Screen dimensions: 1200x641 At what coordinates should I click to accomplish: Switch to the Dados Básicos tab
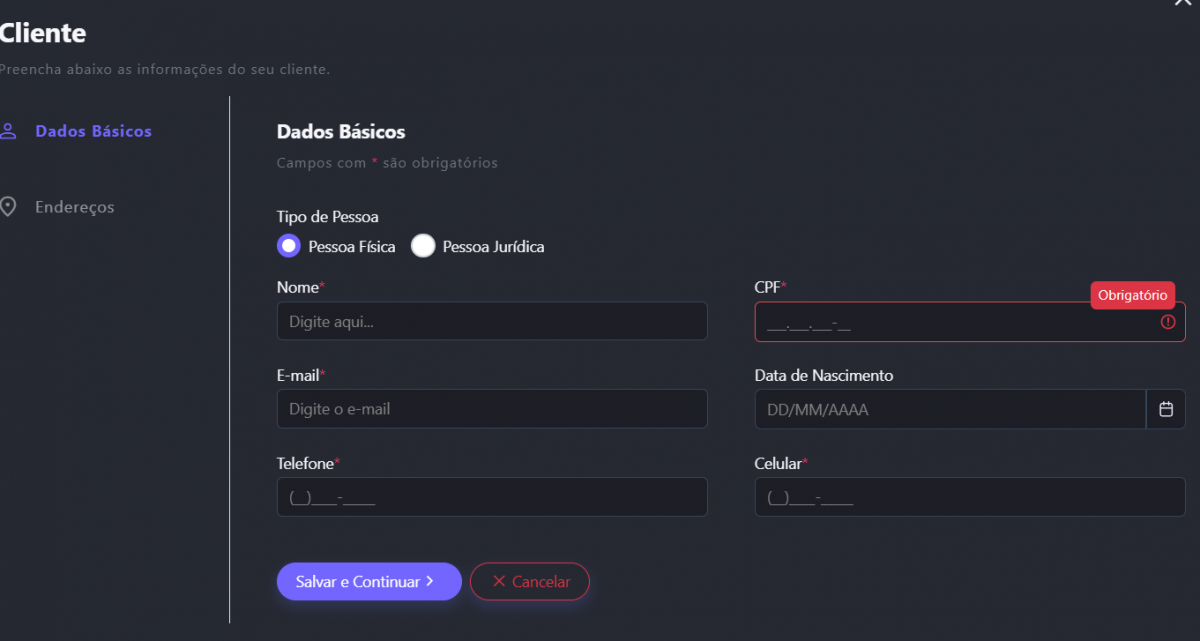tap(93, 131)
